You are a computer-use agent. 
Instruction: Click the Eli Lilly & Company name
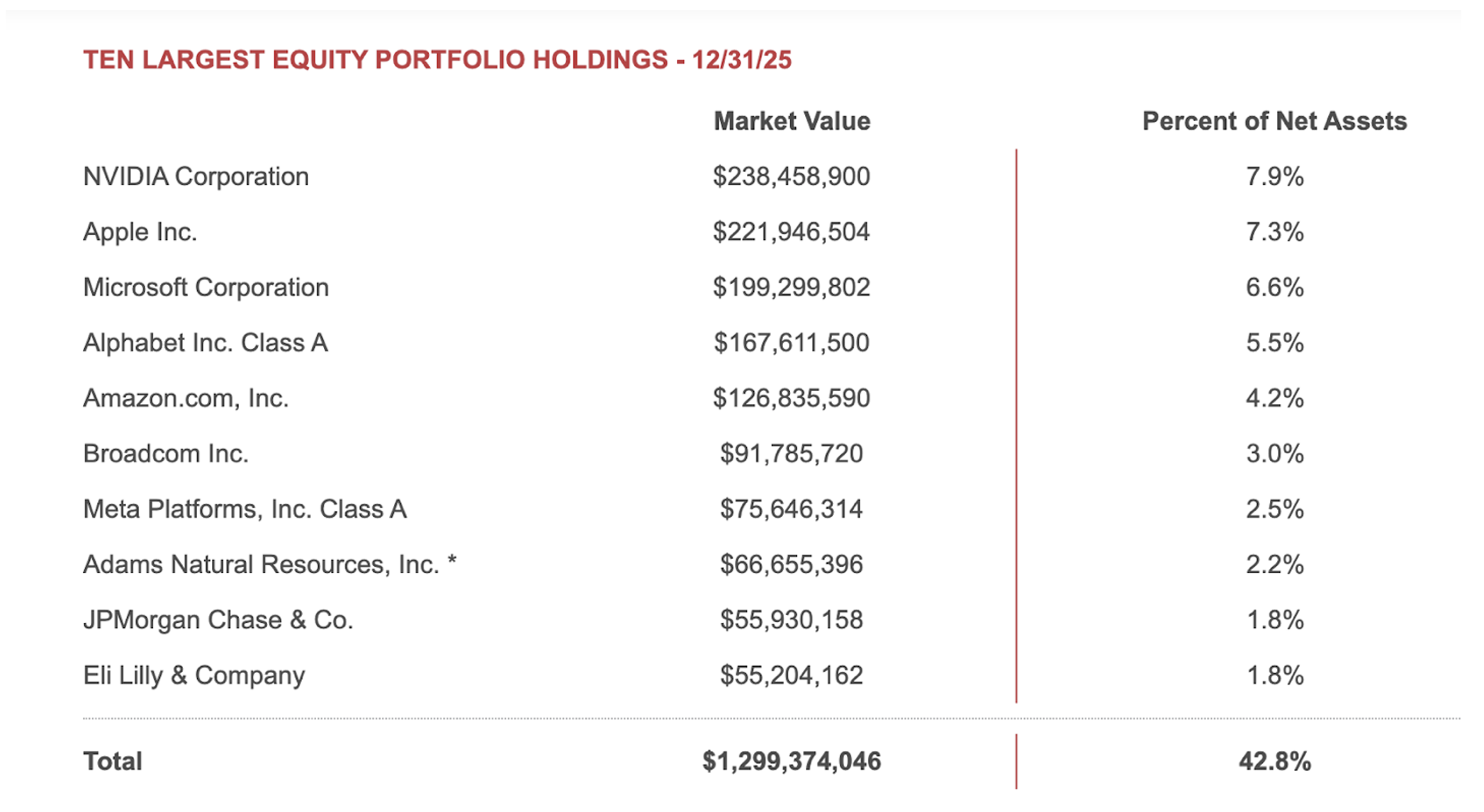pyautogui.click(x=193, y=675)
